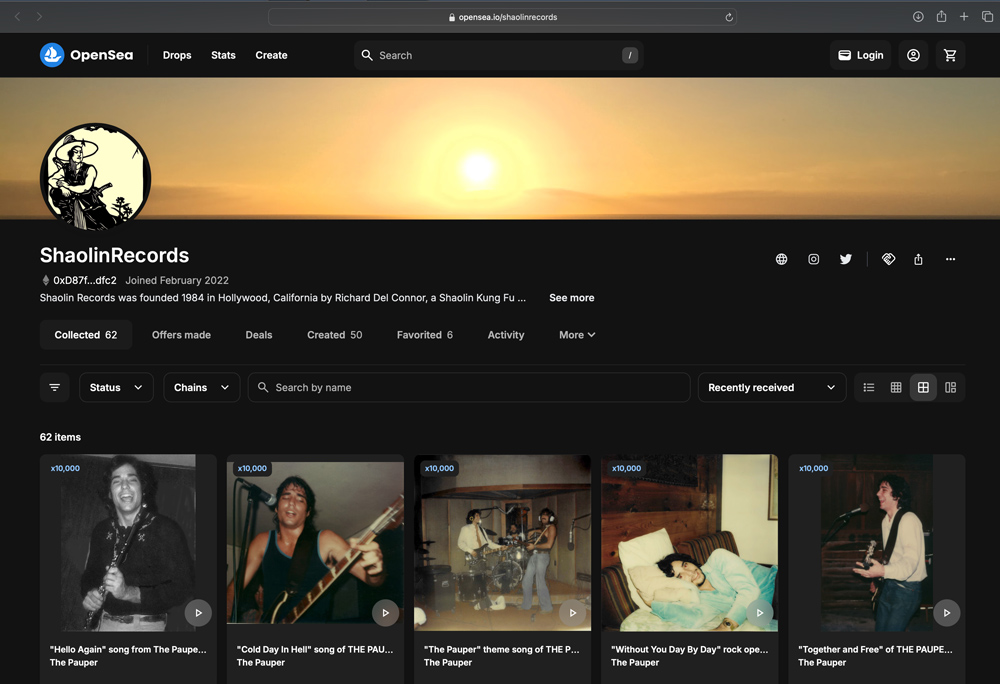Open the Stats menu item

(223, 55)
